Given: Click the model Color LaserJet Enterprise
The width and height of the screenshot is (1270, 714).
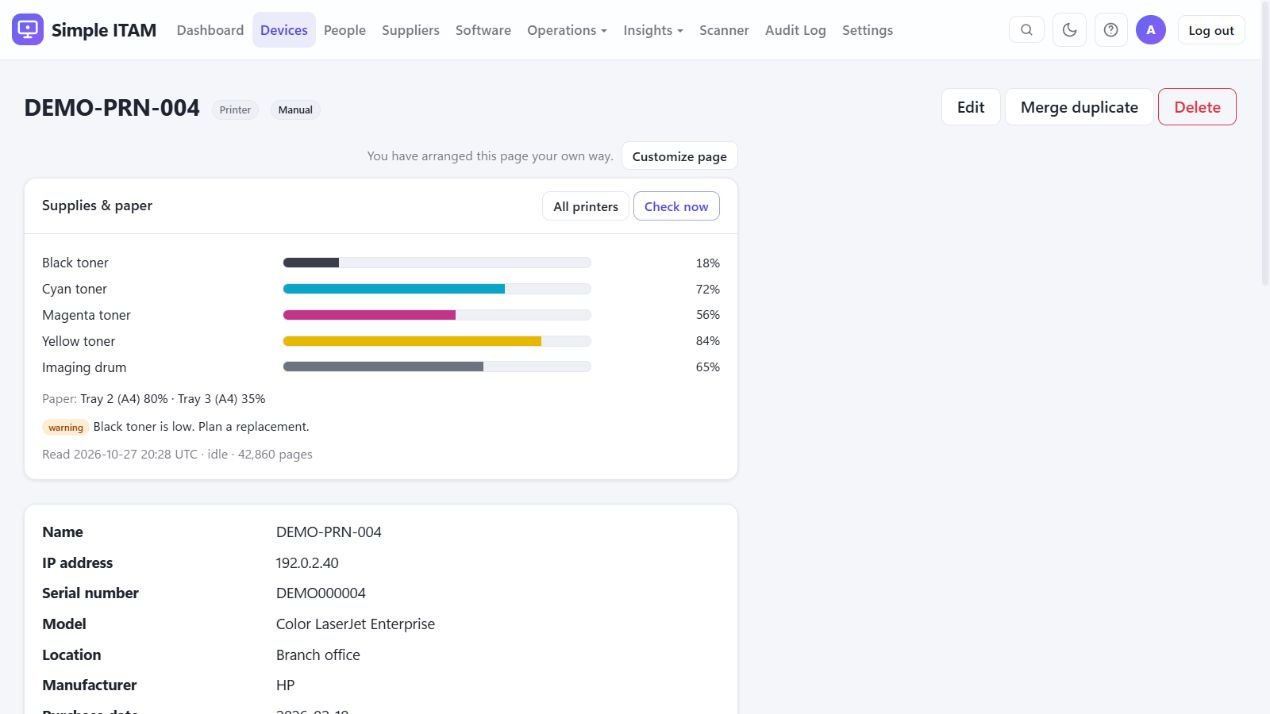Looking at the screenshot, I should 355,624.
